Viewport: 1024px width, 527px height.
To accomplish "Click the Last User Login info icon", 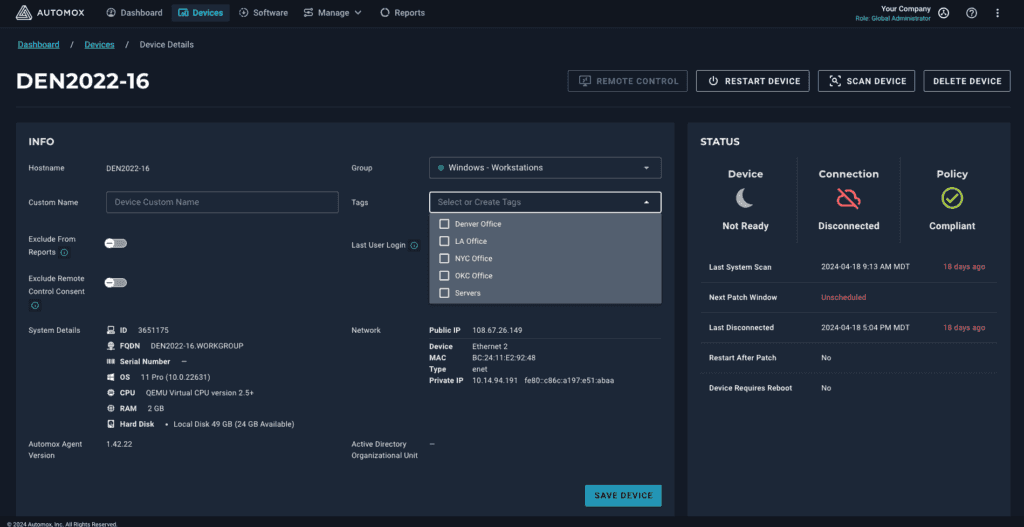I will [414, 246].
